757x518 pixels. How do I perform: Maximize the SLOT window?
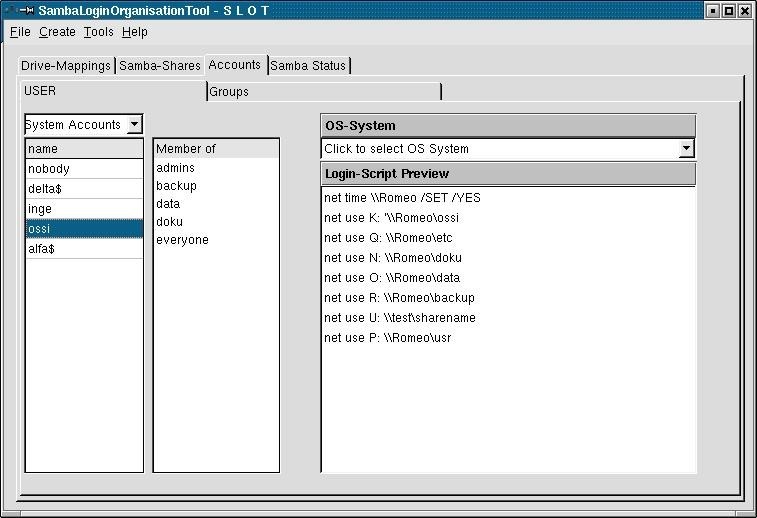pos(729,10)
